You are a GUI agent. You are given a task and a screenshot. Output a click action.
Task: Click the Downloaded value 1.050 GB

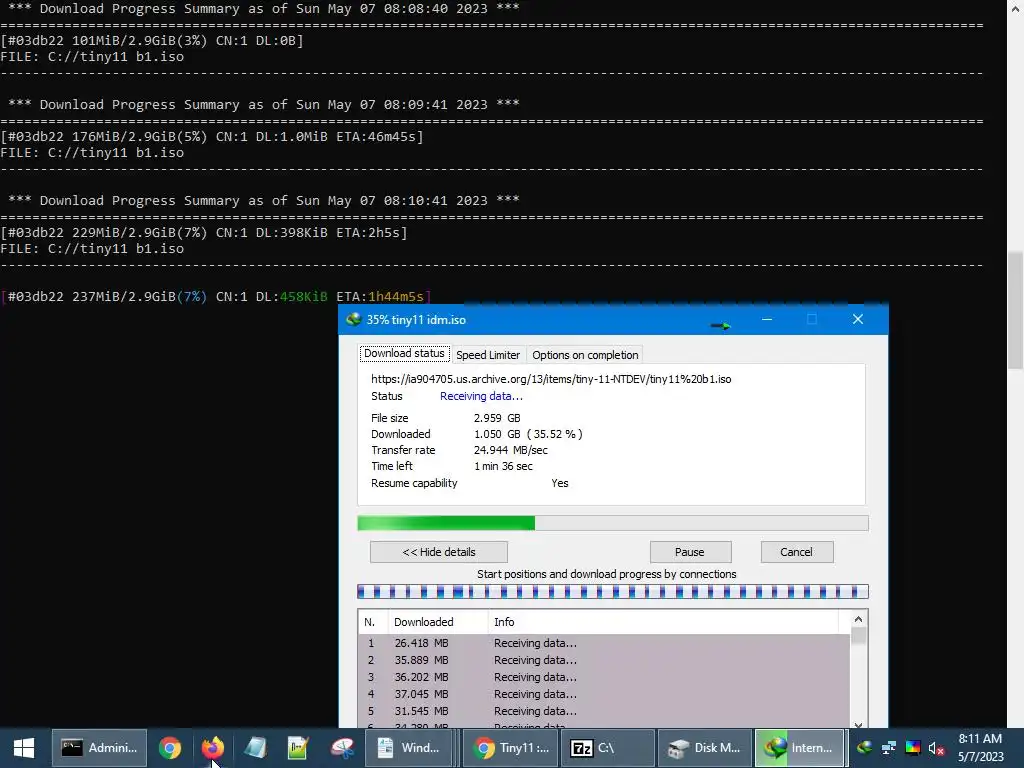pos(497,434)
